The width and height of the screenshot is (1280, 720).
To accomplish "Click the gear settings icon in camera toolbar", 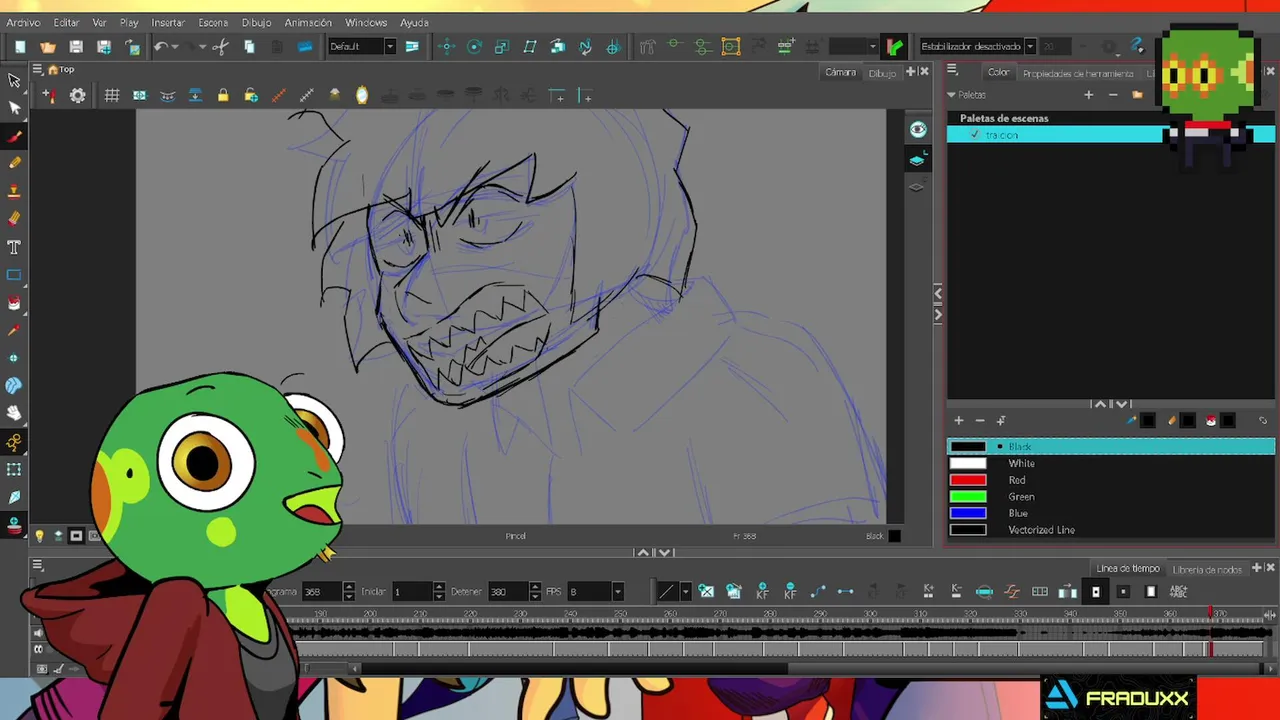I will (x=77, y=96).
